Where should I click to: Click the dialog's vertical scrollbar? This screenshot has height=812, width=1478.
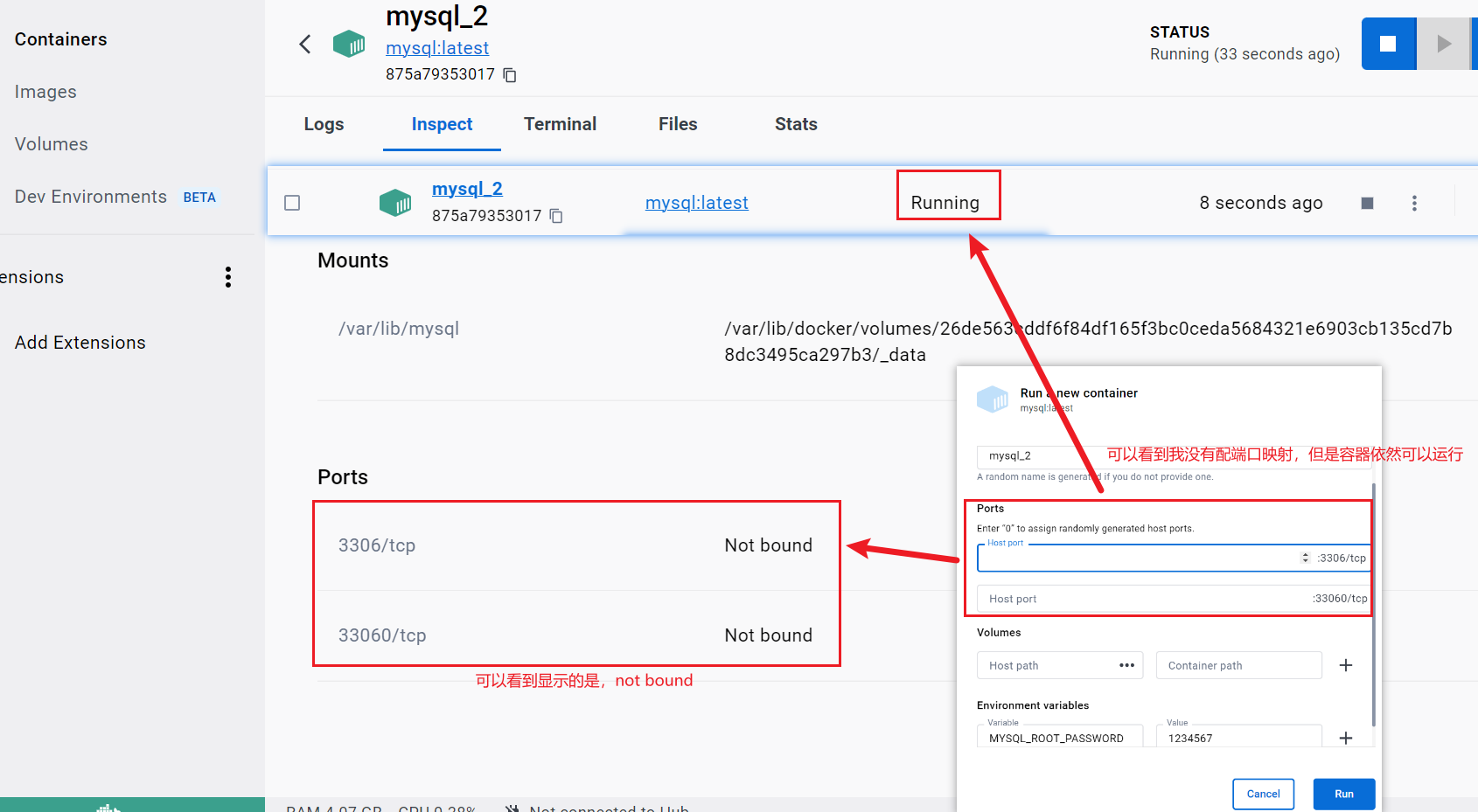click(1374, 605)
